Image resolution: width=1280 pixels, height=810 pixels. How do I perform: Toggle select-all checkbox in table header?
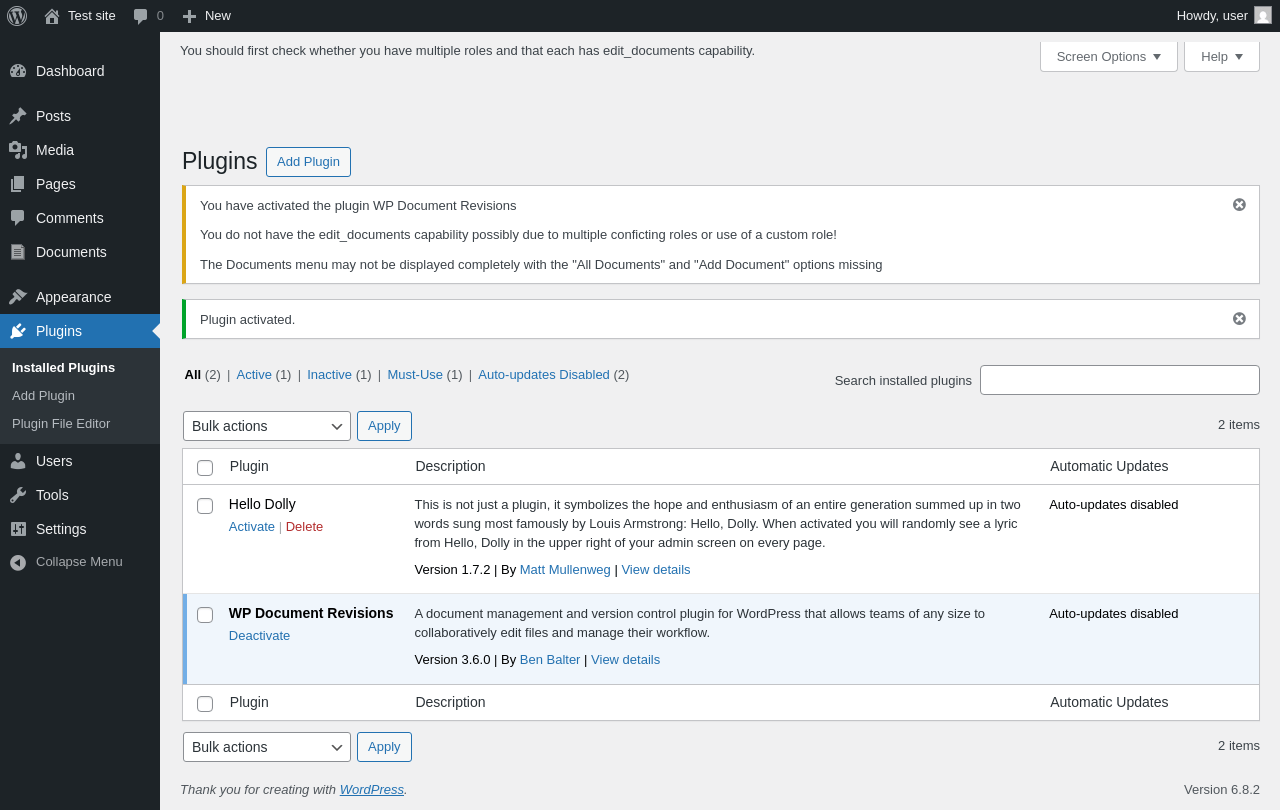tap(205, 468)
